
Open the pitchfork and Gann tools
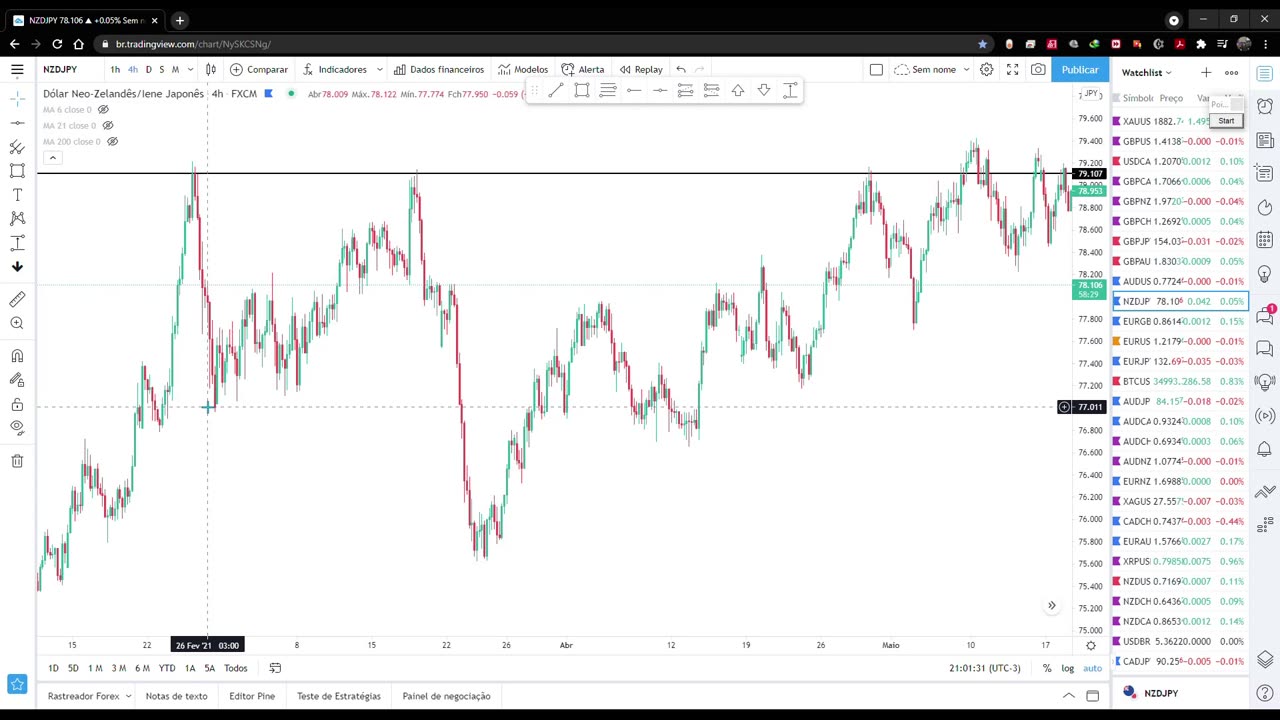pyautogui.click(x=17, y=147)
